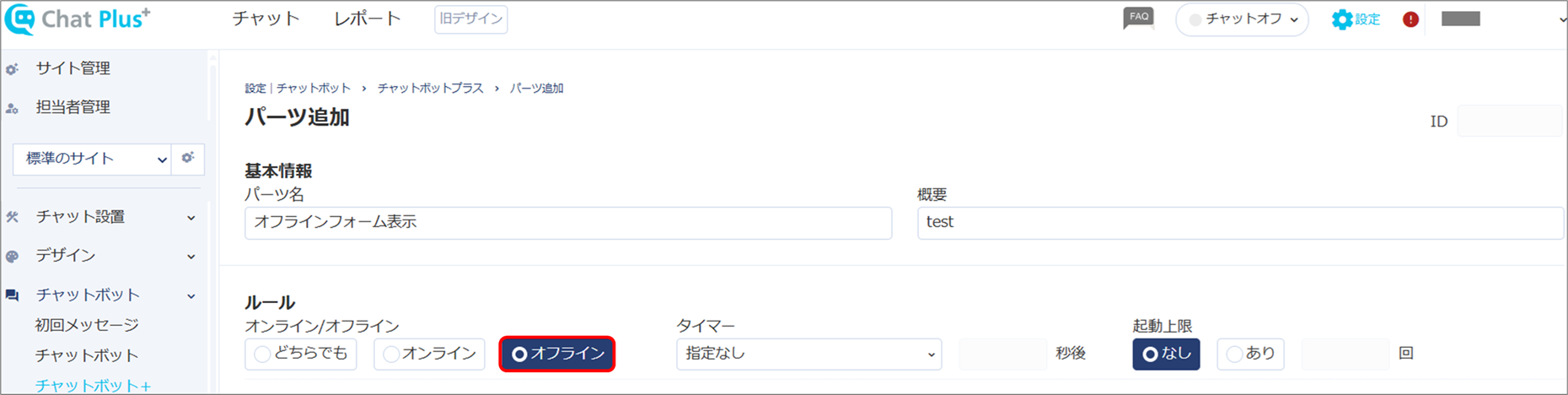Open the 標準のサイト site selector
This screenshot has height=395, width=1568.
coord(92,159)
